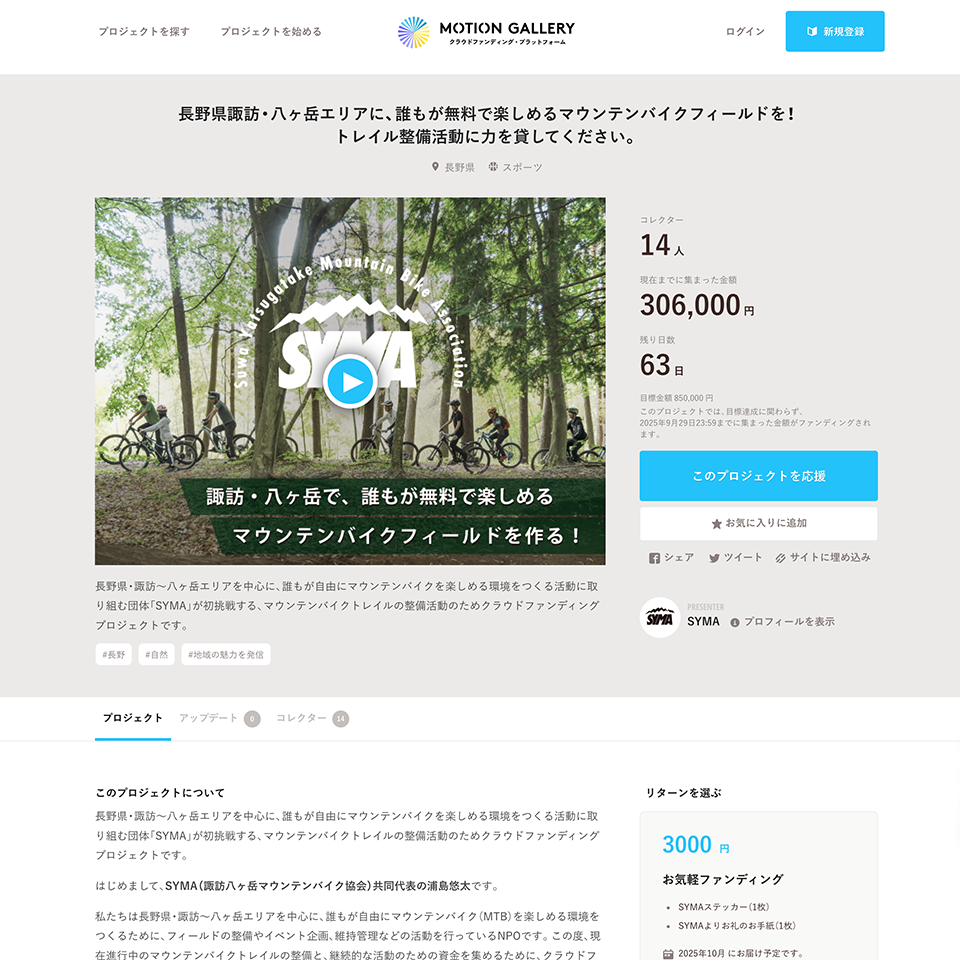The height and width of the screenshot is (960, 960).
Task: Click the profile info icon
Action: click(x=735, y=622)
